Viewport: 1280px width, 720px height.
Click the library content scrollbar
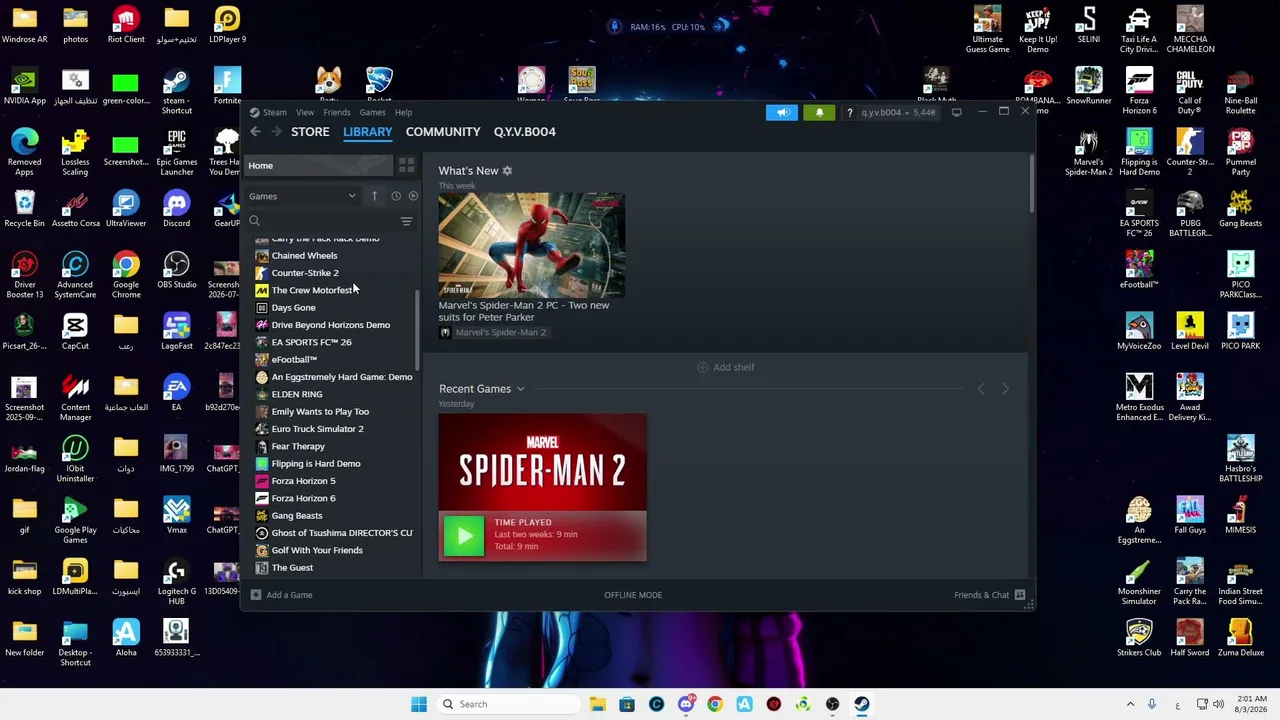[x=1031, y=183]
